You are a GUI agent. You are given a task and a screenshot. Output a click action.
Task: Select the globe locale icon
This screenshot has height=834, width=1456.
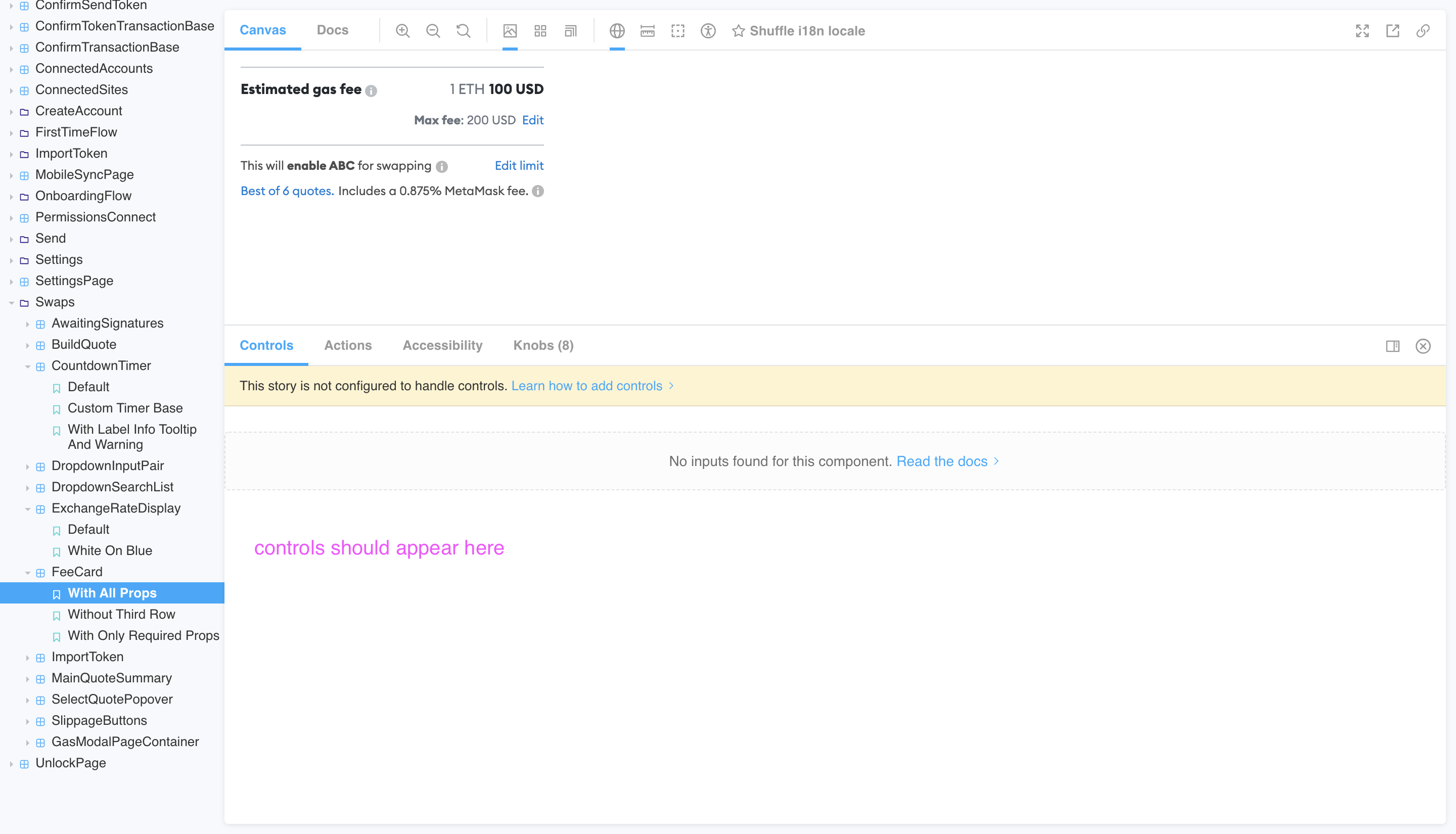click(x=617, y=31)
